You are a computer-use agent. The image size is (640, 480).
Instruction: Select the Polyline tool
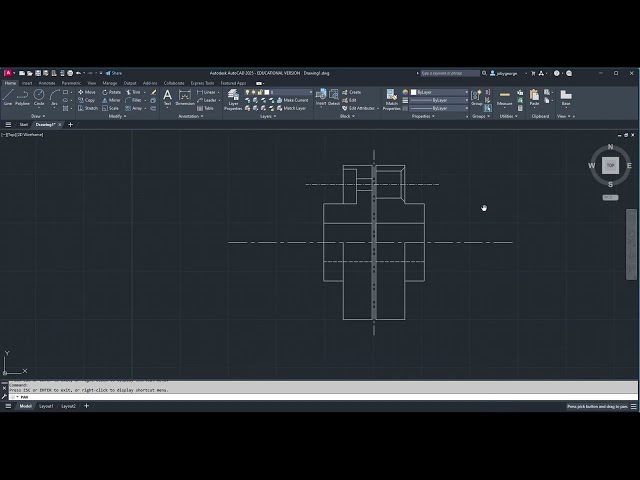pyautogui.click(x=22, y=97)
